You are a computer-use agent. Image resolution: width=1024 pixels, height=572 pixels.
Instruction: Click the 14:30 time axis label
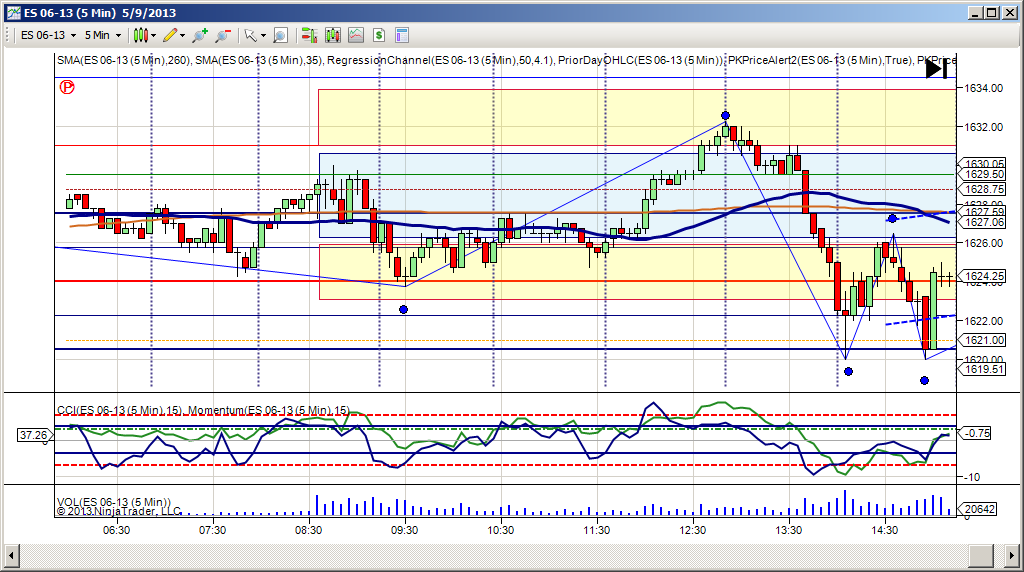(884, 530)
